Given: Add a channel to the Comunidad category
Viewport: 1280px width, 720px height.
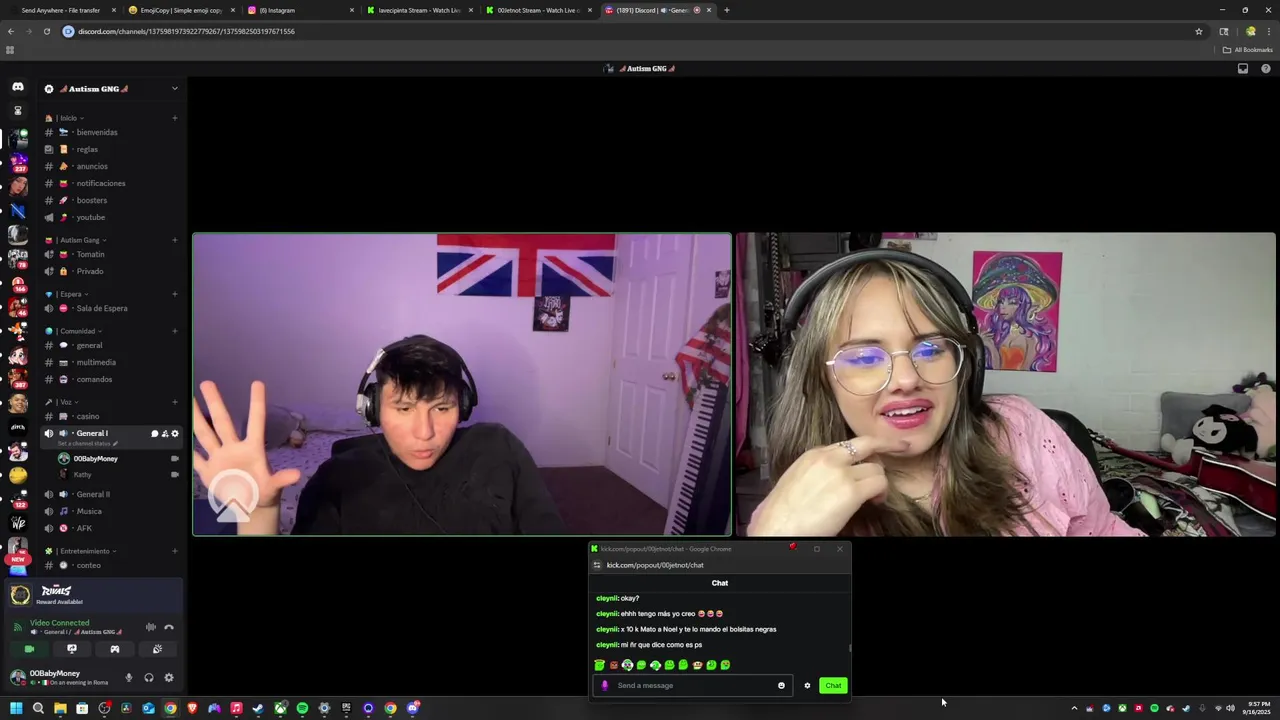Looking at the screenshot, I should click(x=175, y=331).
